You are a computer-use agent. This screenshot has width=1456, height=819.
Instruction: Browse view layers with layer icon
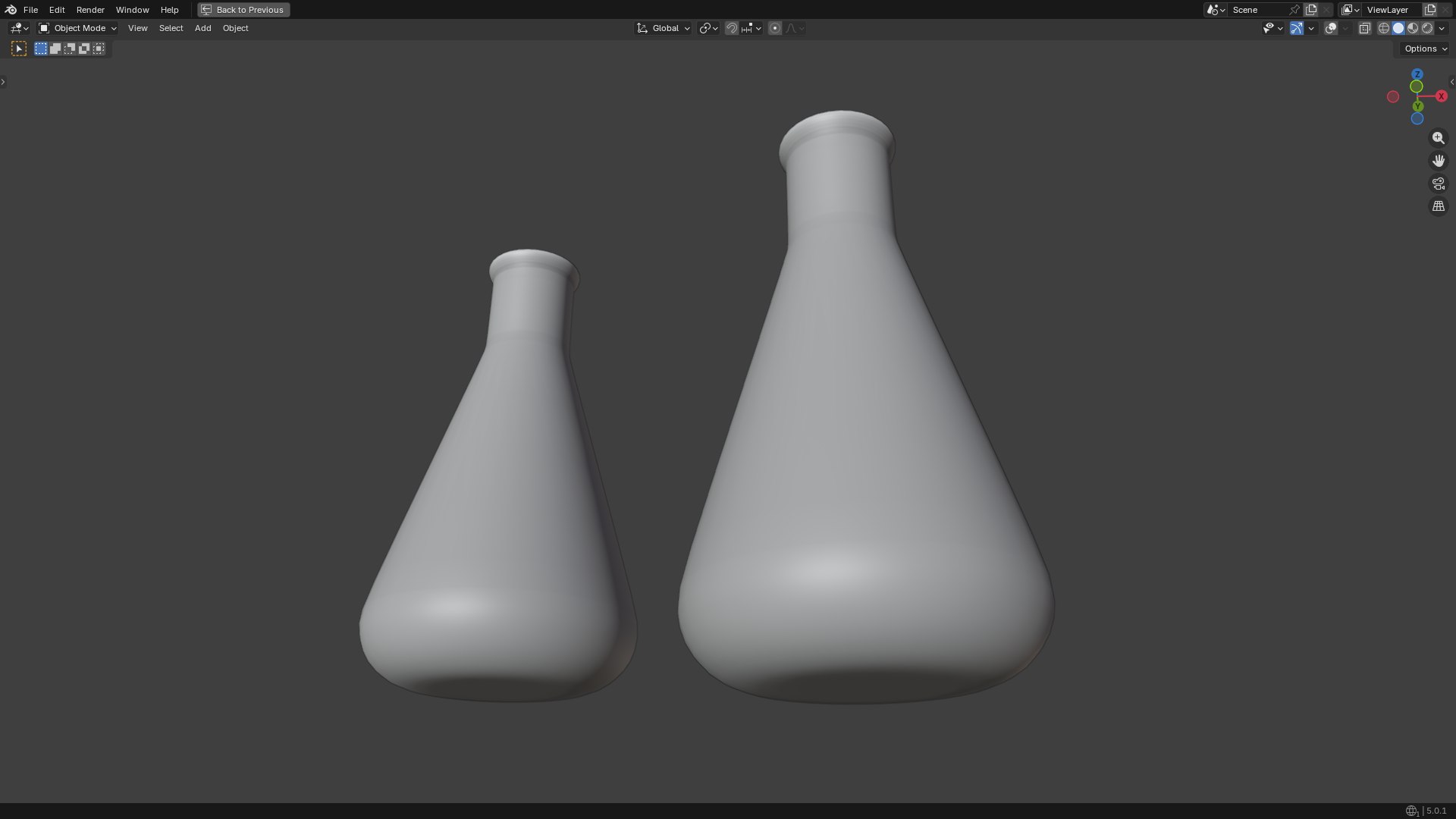click(x=1351, y=10)
